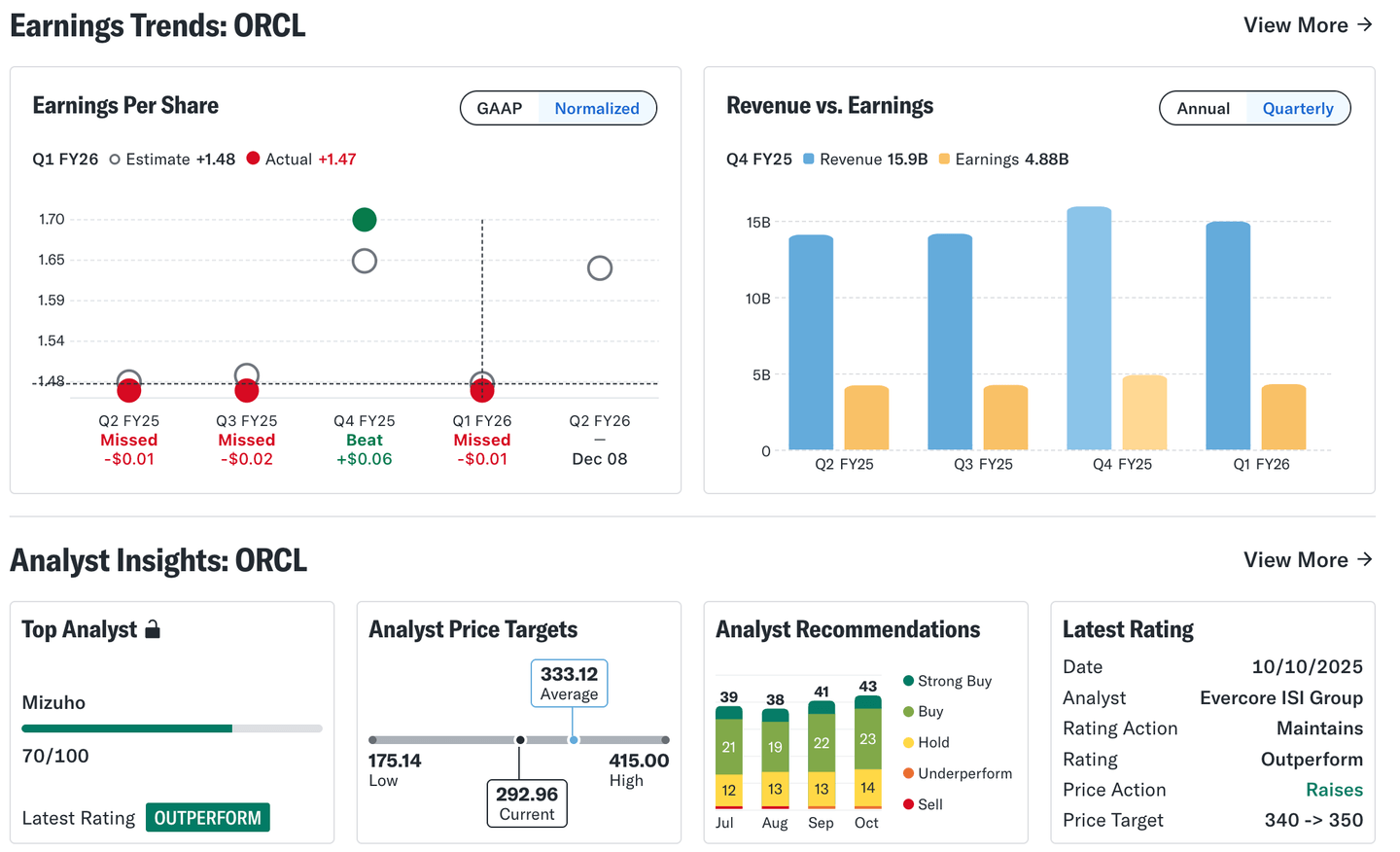
Task: Select Normalized earnings per share view
Action: tap(597, 109)
